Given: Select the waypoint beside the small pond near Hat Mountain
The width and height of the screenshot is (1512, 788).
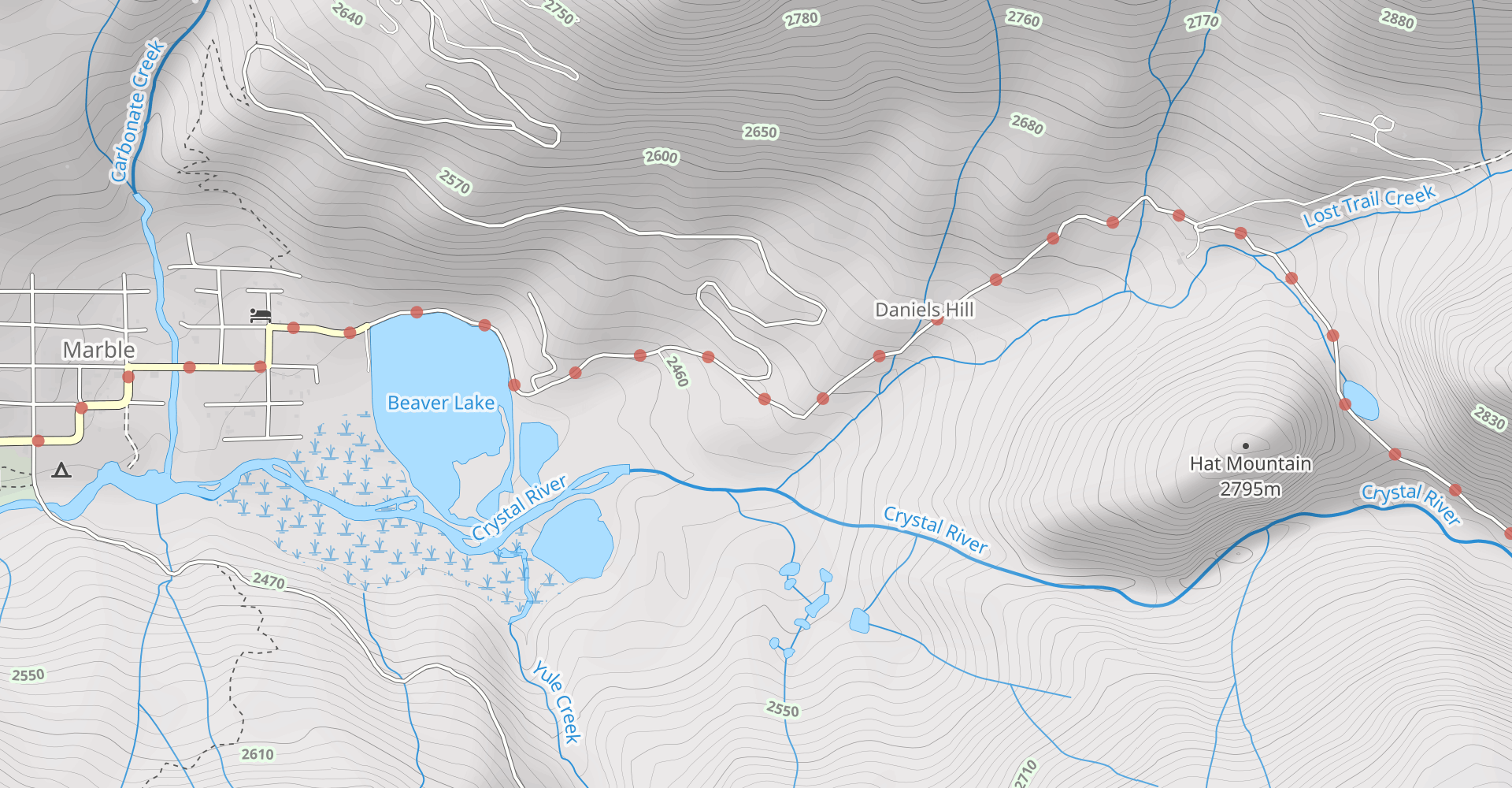Looking at the screenshot, I should tap(1345, 404).
